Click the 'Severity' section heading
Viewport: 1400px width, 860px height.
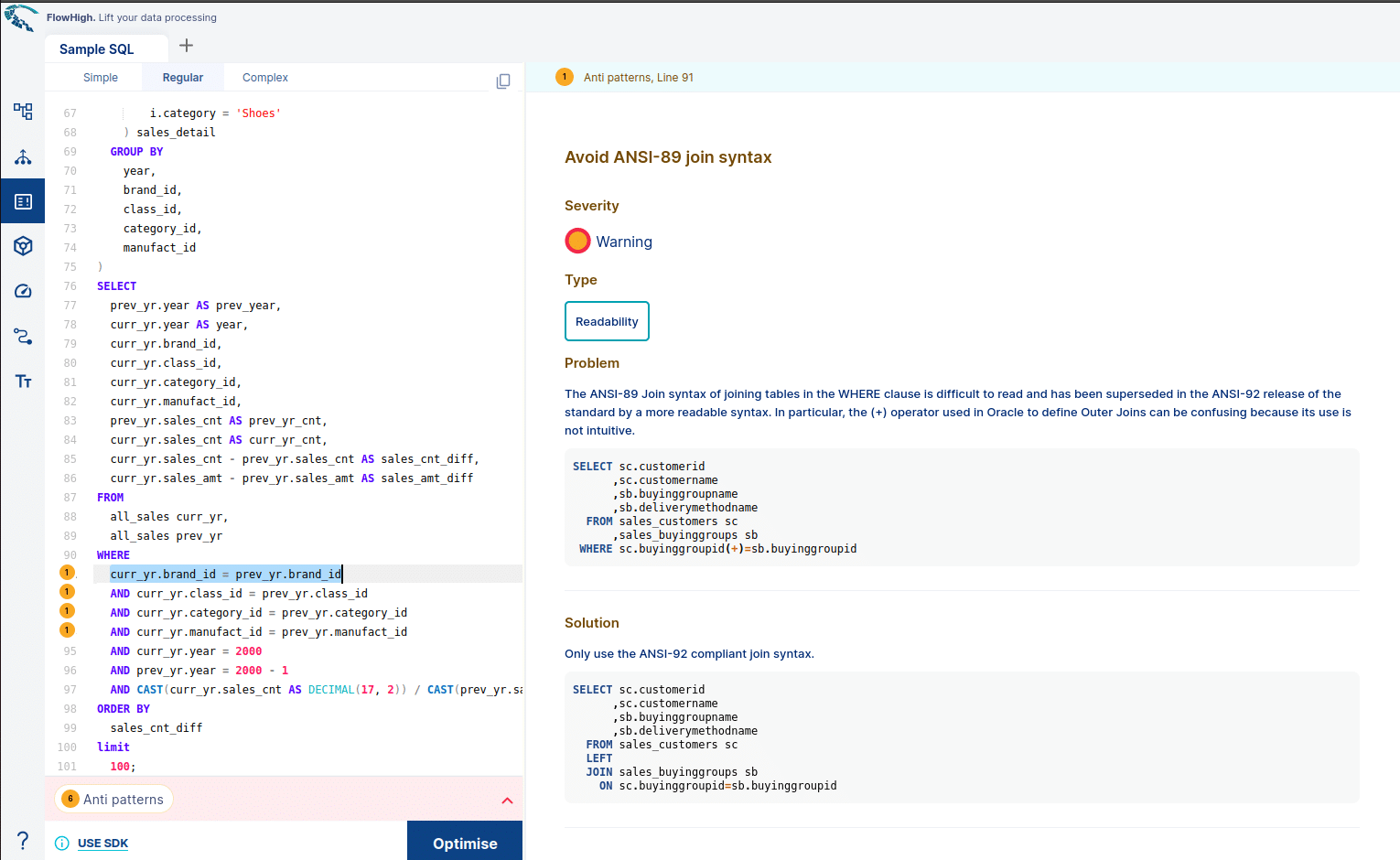(592, 206)
